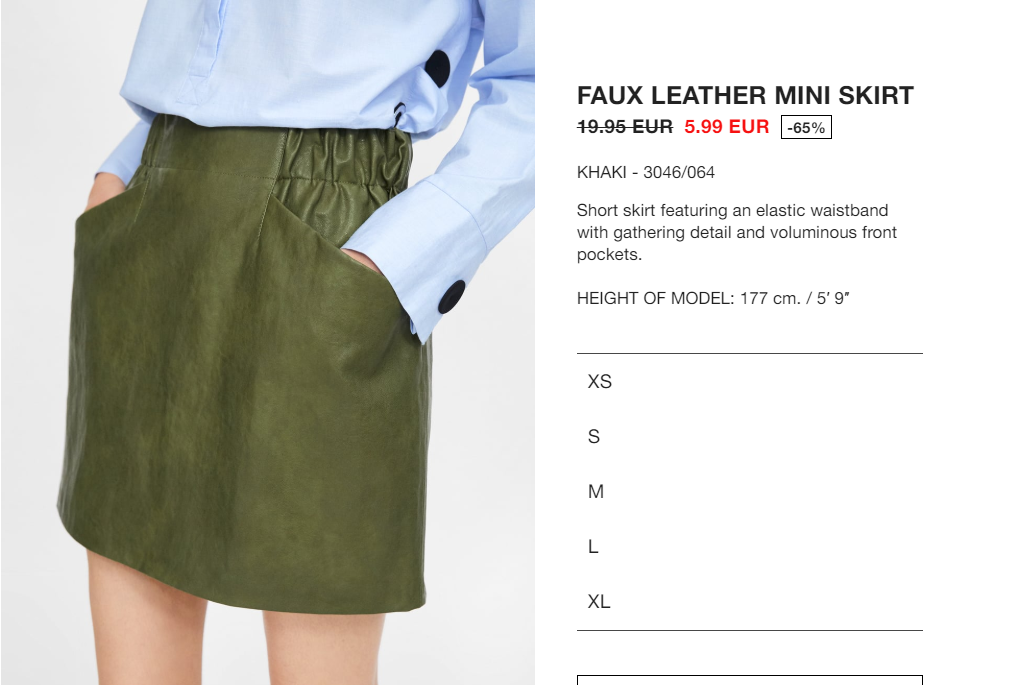Click the outlined button below the sizes

point(750,680)
